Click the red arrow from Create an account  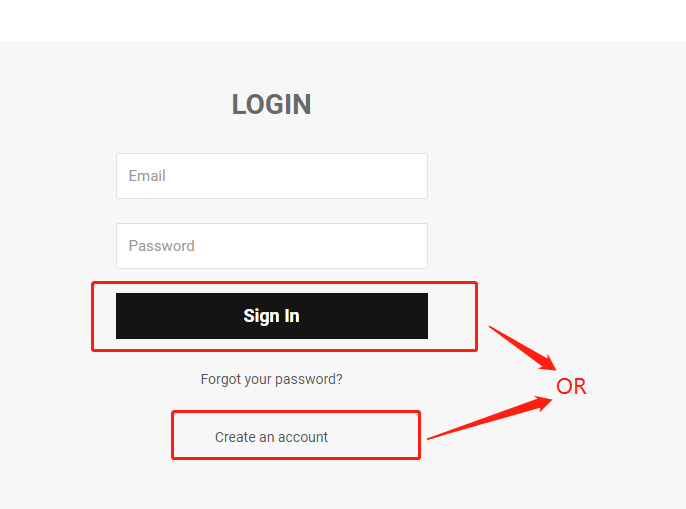click(490, 418)
